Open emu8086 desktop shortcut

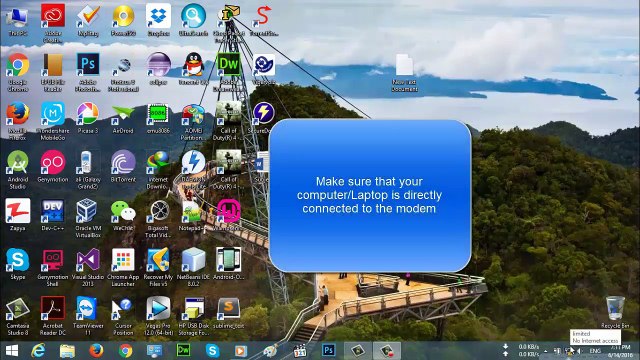tap(158, 118)
